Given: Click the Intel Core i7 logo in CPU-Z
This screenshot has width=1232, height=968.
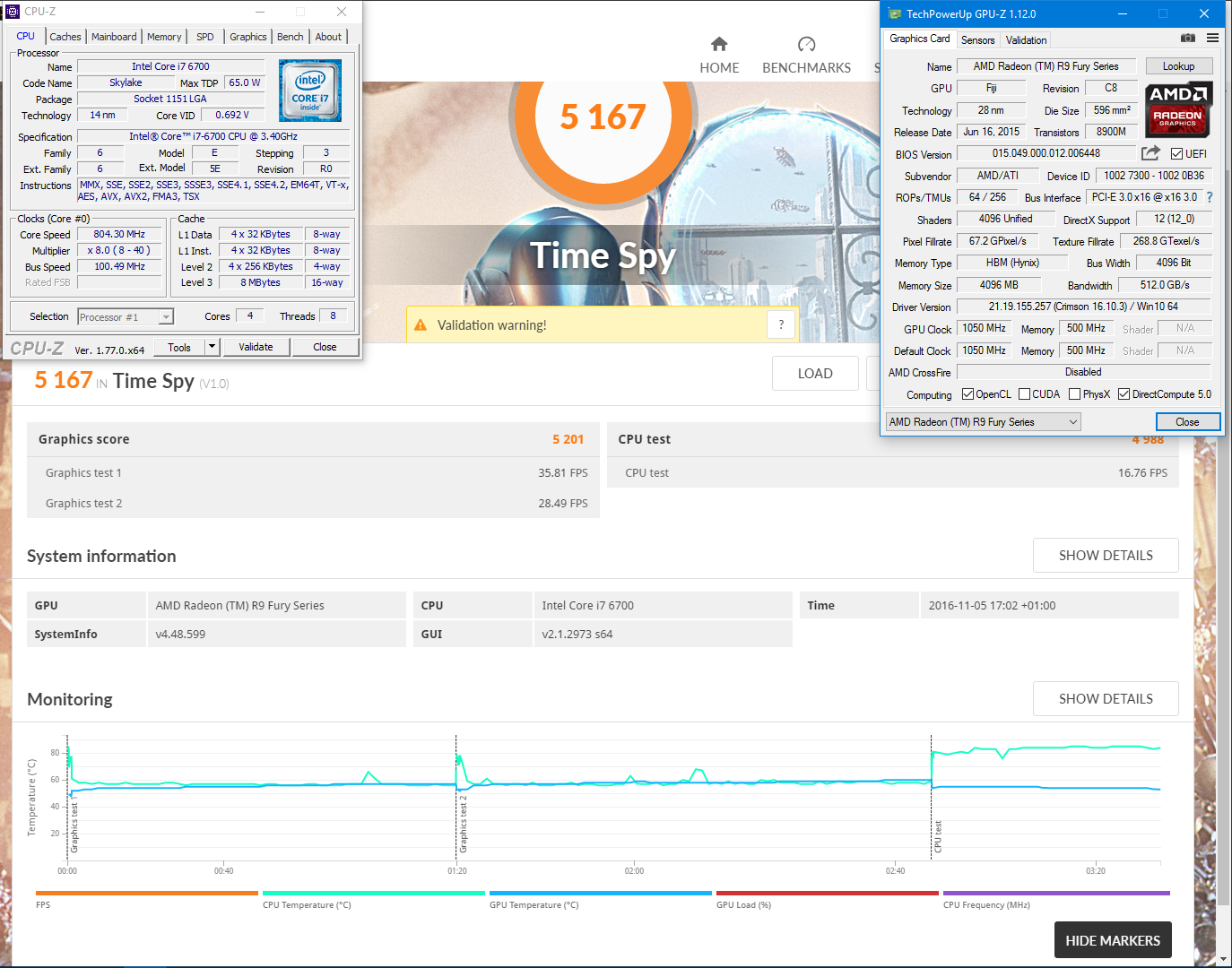Looking at the screenshot, I should 310,91.
